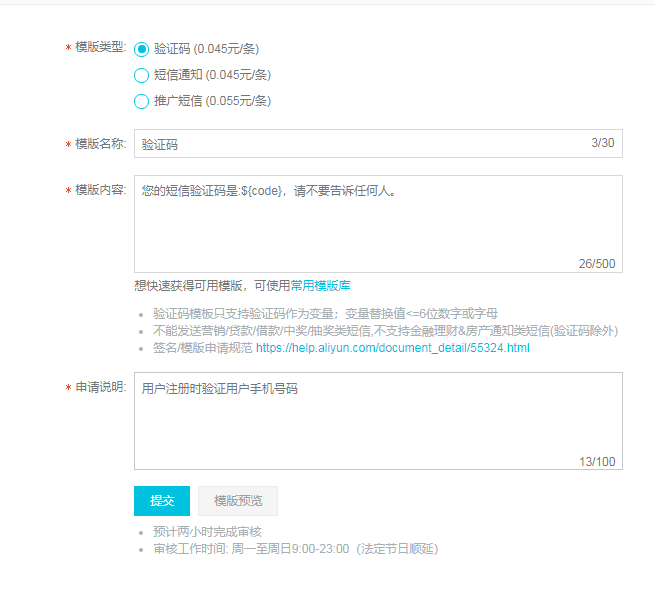Click the 想快速获得可用模版 hint text
Image resolution: width=655 pixels, height=602 pixels.
[212, 286]
